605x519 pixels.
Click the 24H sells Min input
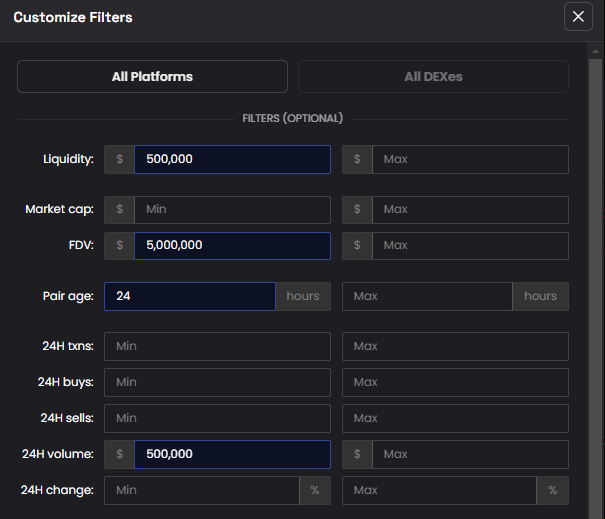(x=217, y=418)
